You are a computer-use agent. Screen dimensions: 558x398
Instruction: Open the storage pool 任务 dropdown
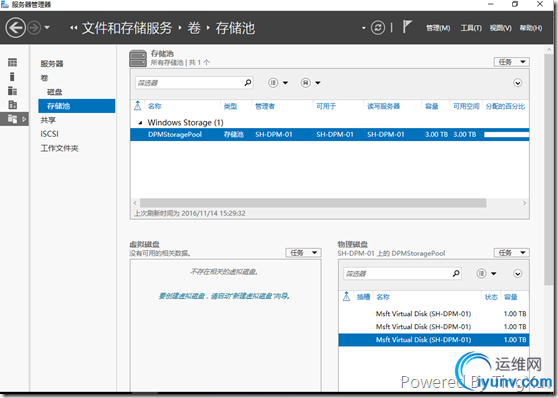[512, 62]
